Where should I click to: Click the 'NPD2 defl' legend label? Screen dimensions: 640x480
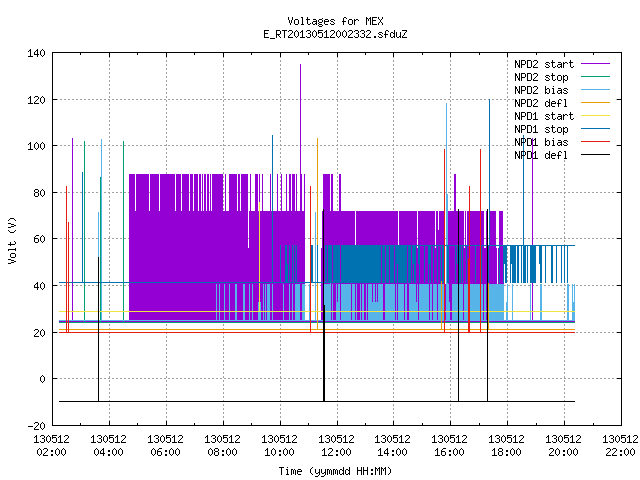tap(541, 103)
